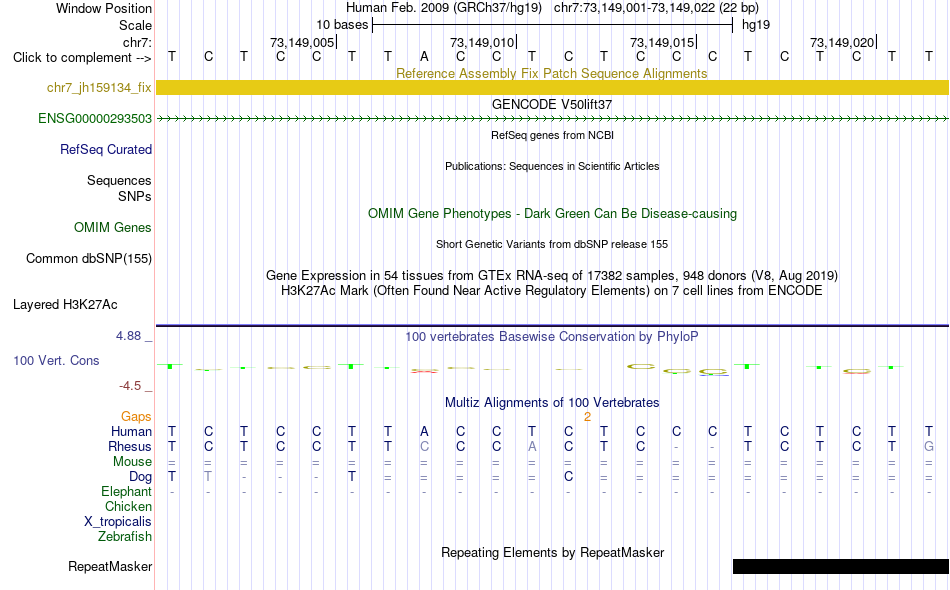This screenshot has height=590, width=950.
Task: Open the 'H3K27Ac Mark' ENCODE track title
Action: (552, 291)
